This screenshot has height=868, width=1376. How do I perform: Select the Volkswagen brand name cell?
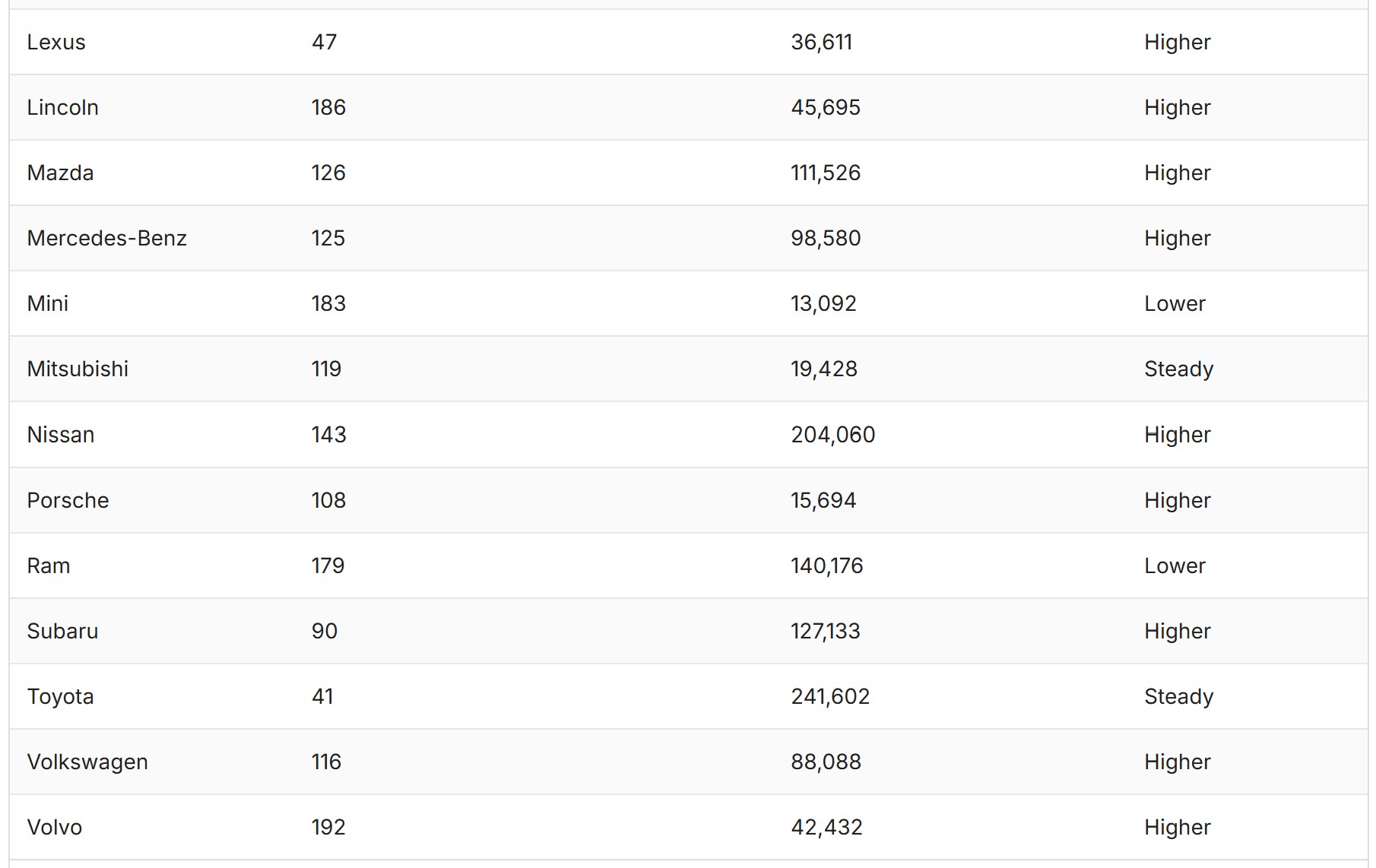click(87, 762)
